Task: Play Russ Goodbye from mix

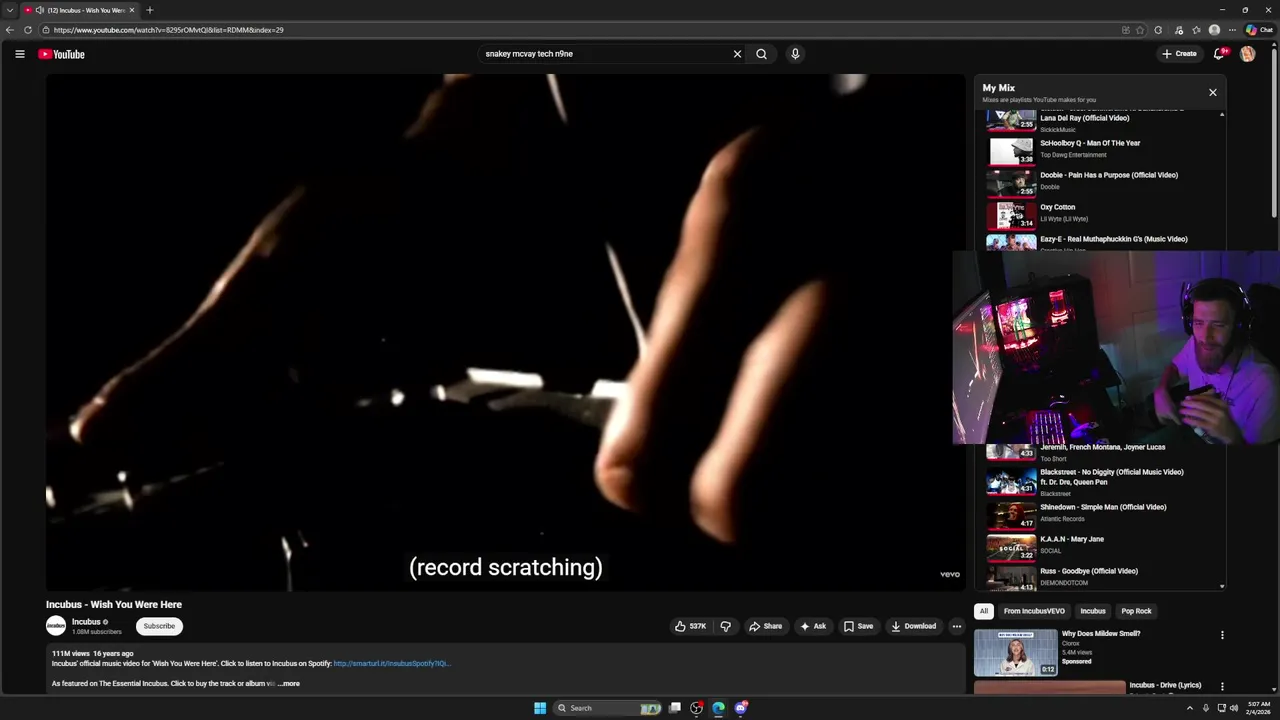Action: pos(1098,576)
